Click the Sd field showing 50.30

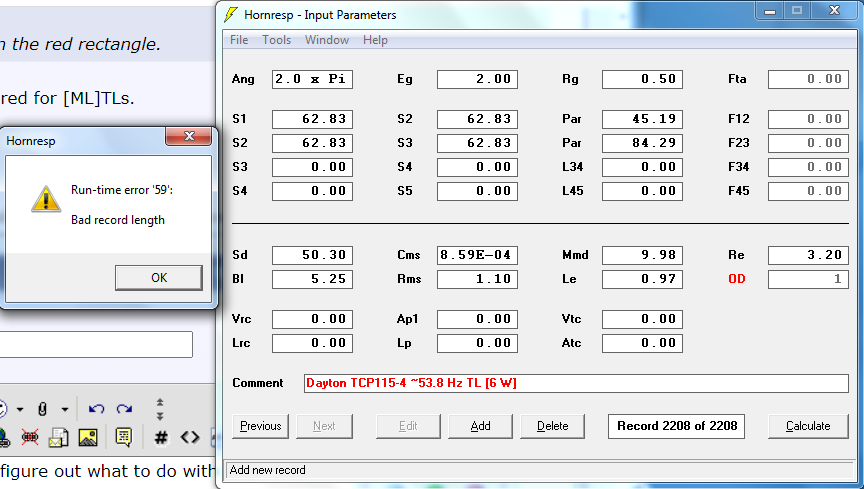coord(312,255)
